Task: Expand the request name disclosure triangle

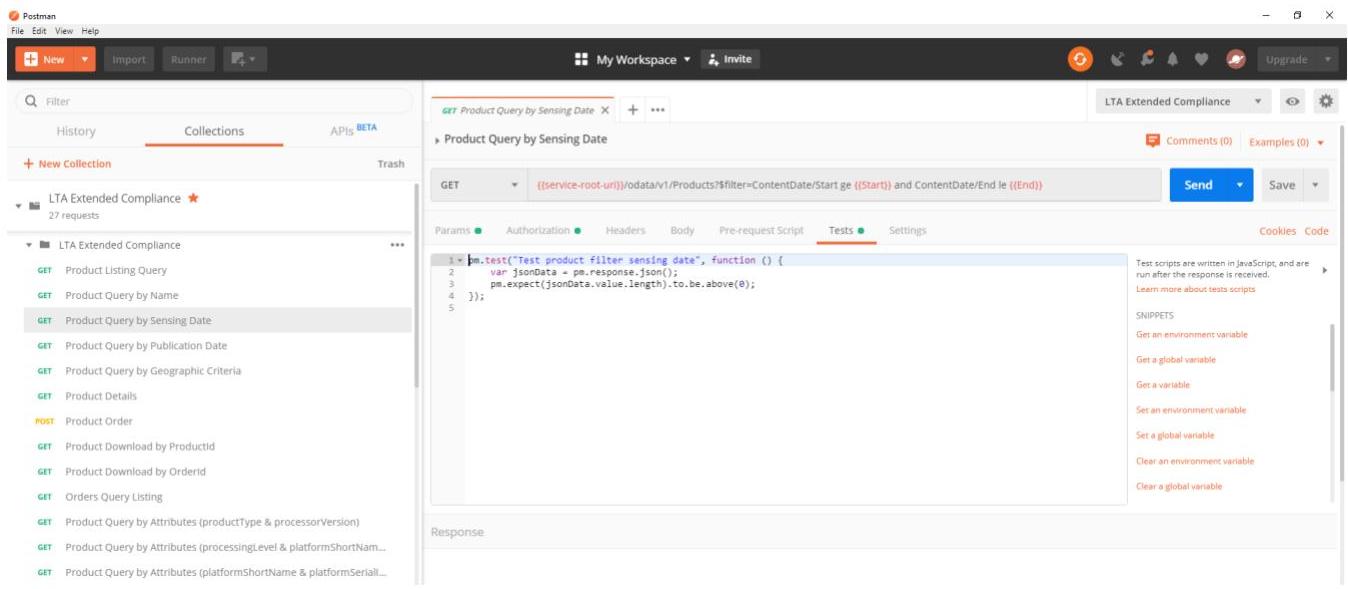Action: pyautogui.click(x=437, y=141)
